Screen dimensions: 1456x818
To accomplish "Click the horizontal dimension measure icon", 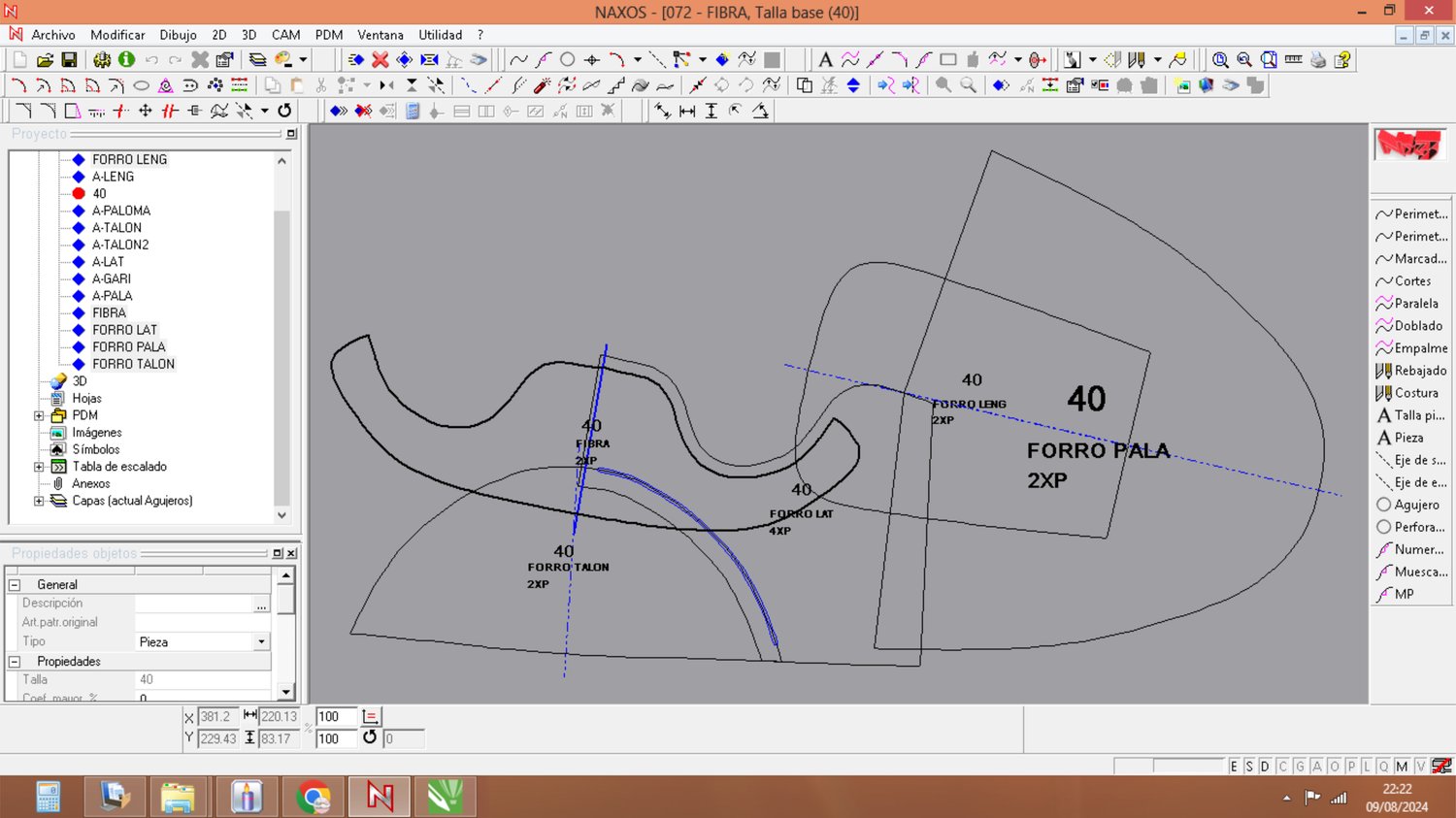I will [x=687, y=111].
